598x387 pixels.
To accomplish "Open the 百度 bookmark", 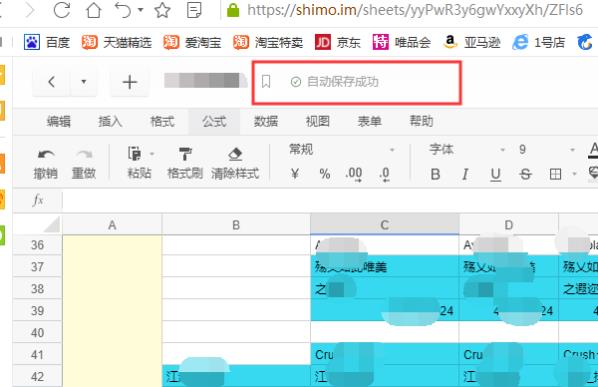I will tap(47, 42).
